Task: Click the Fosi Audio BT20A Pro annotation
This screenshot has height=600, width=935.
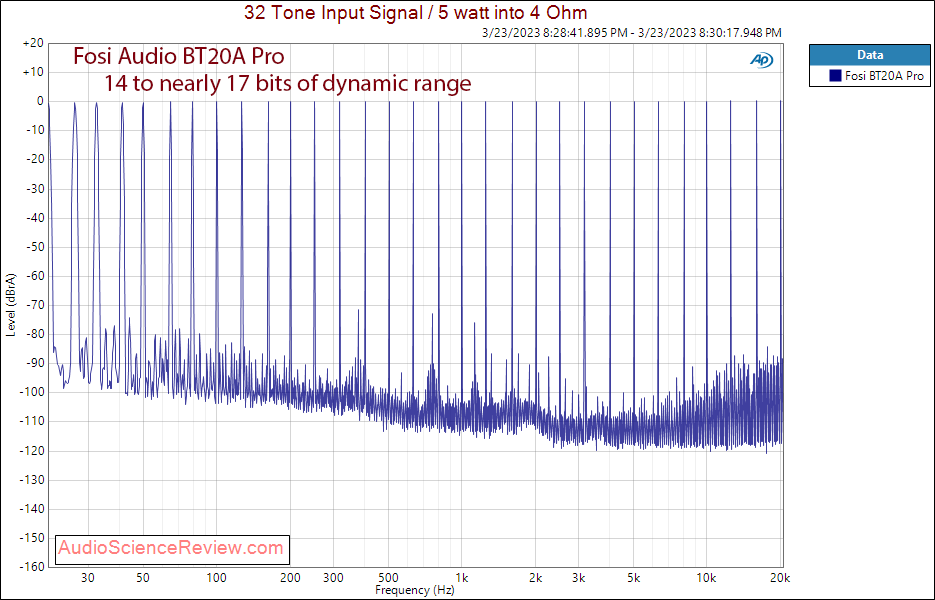Action: coord(179,56)
